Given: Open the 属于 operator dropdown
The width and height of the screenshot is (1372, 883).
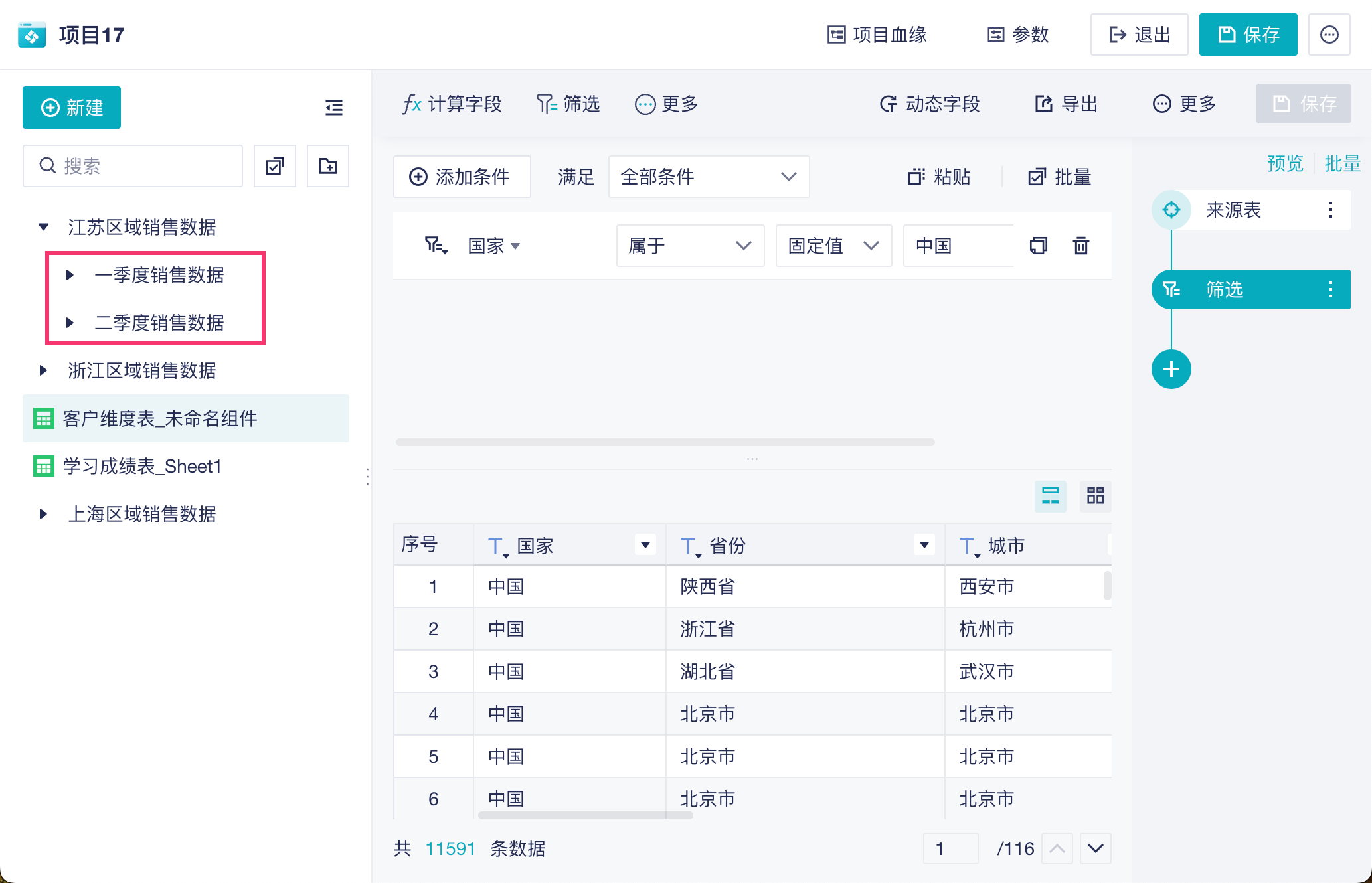Looking at the screenshot, I should 689,246.
